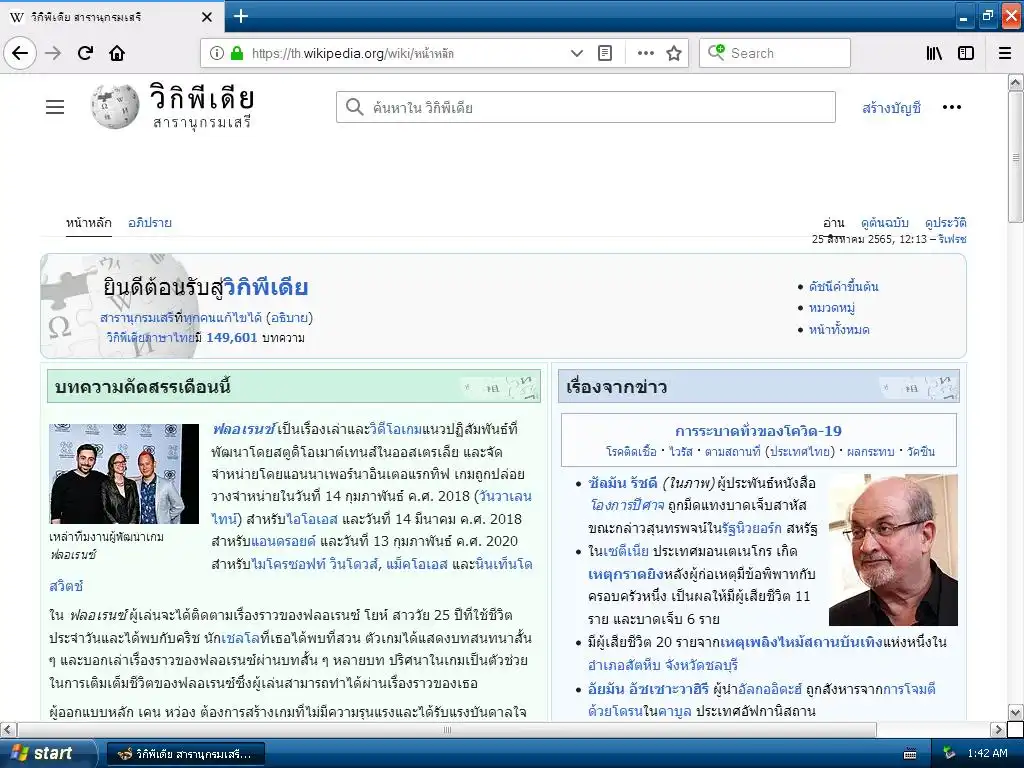This screenshot has width=1024, height=768.
Task: Open the อัยมัน อัซเซาะวาฮิรี link
Action: [x=648, y=689]
